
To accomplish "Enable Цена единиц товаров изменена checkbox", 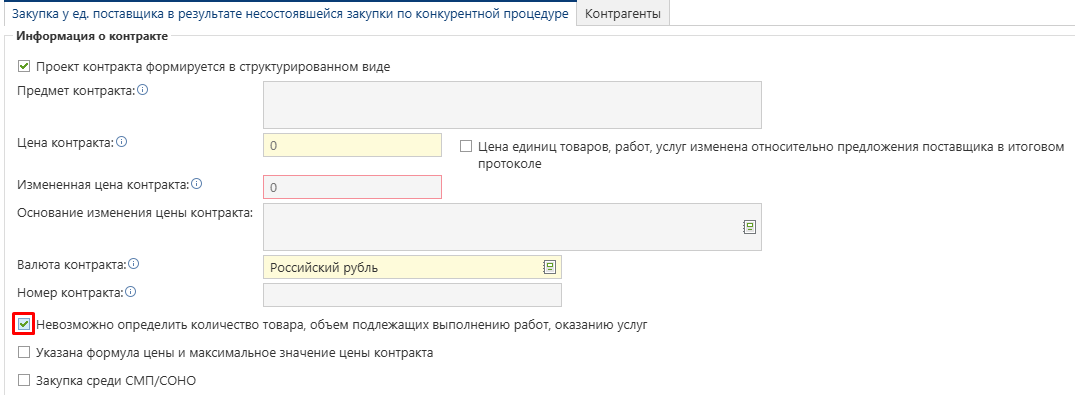I will point(466,146).
